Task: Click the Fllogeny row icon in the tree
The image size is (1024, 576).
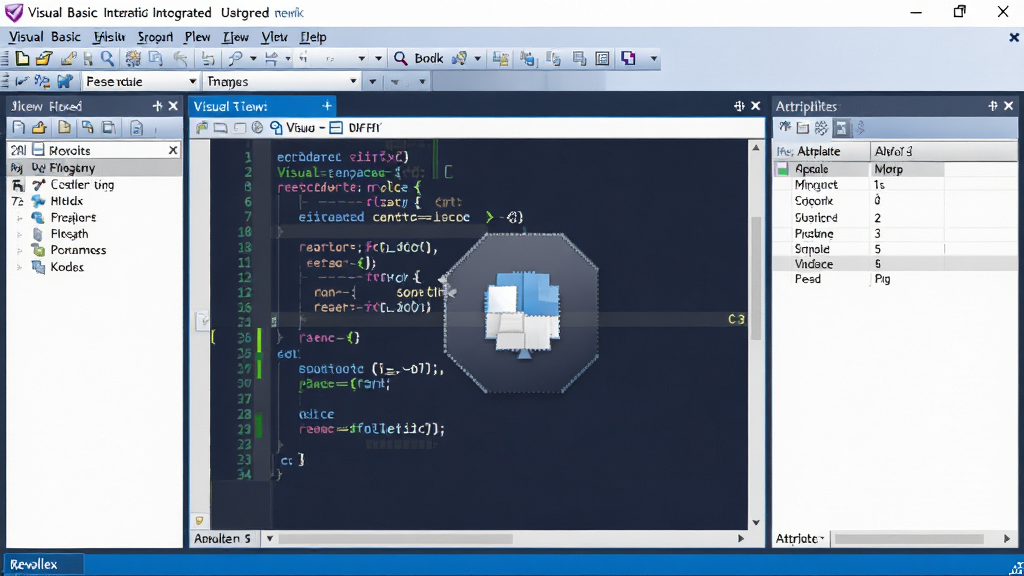Action: coord(38,168)
